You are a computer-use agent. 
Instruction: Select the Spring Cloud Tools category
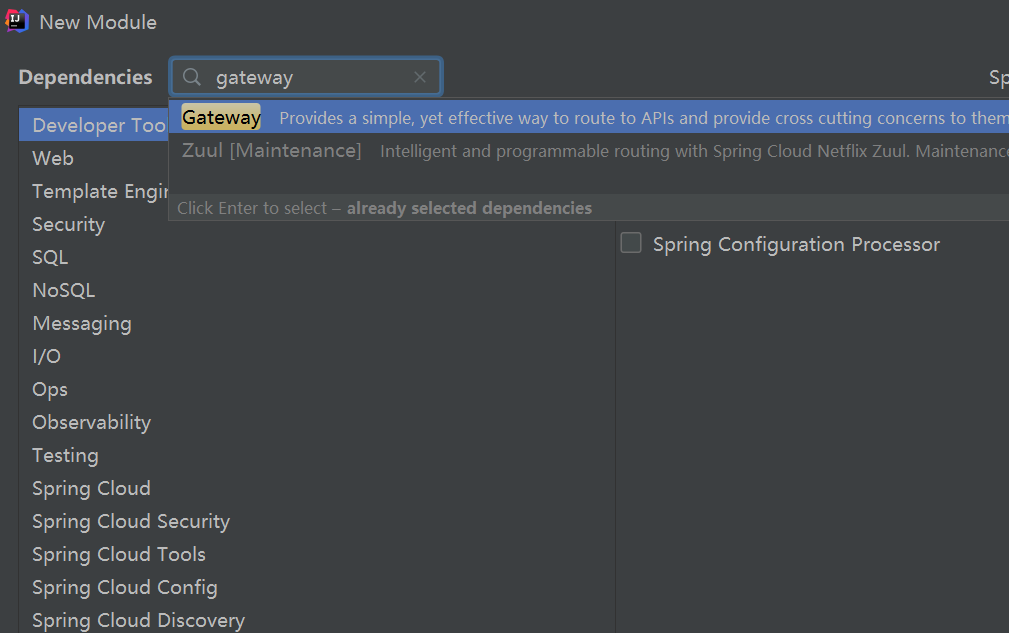(119, 555)
